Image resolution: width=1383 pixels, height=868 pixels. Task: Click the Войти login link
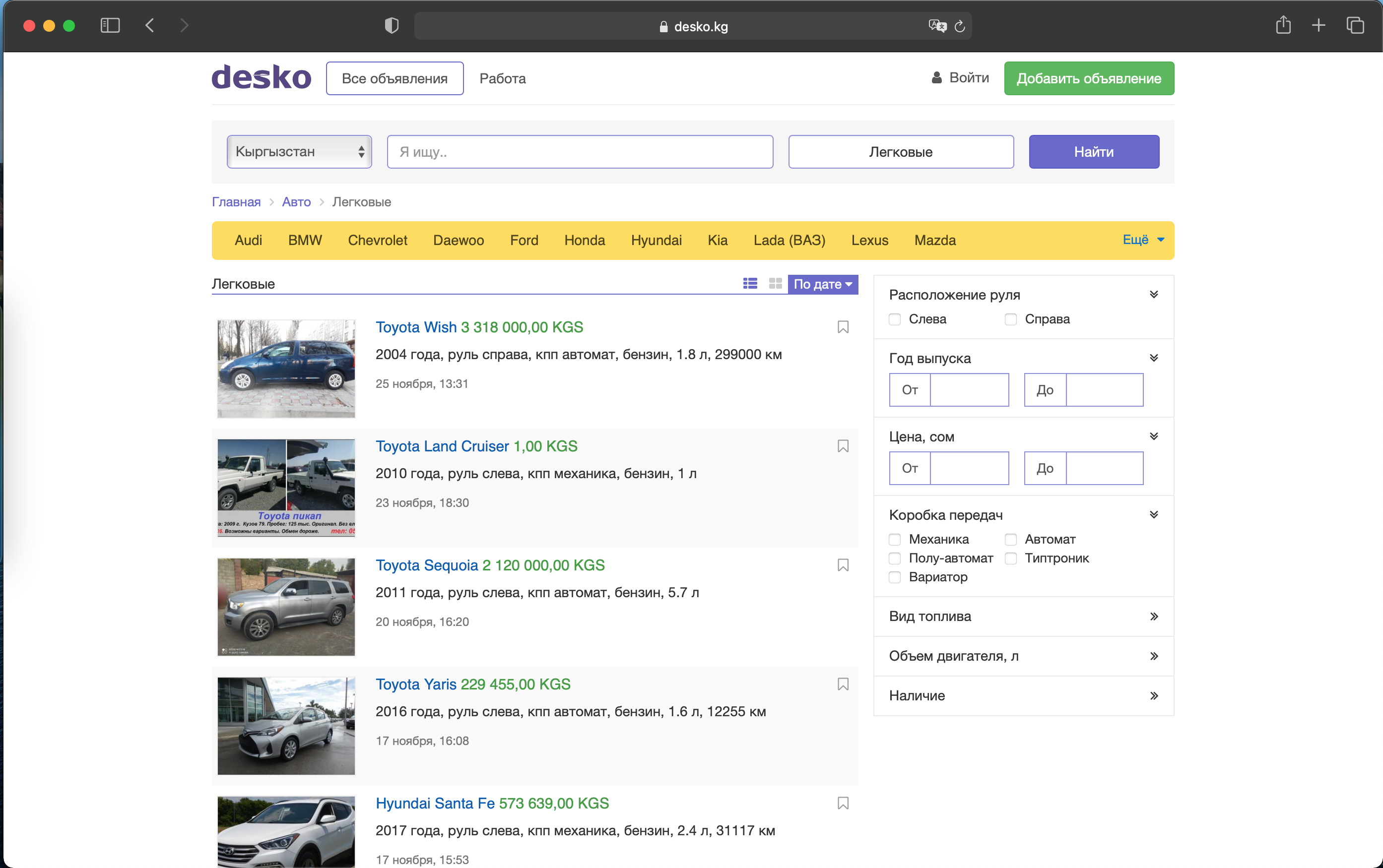(x=969, y=77)
